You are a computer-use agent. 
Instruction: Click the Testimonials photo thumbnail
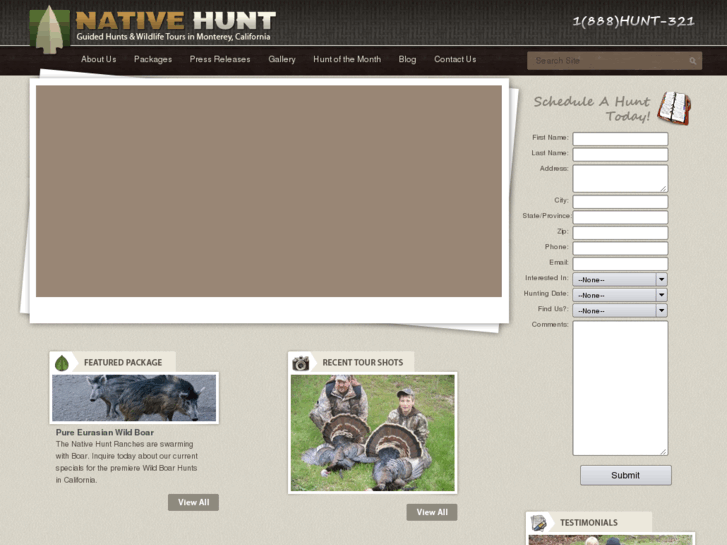(611, 539)
